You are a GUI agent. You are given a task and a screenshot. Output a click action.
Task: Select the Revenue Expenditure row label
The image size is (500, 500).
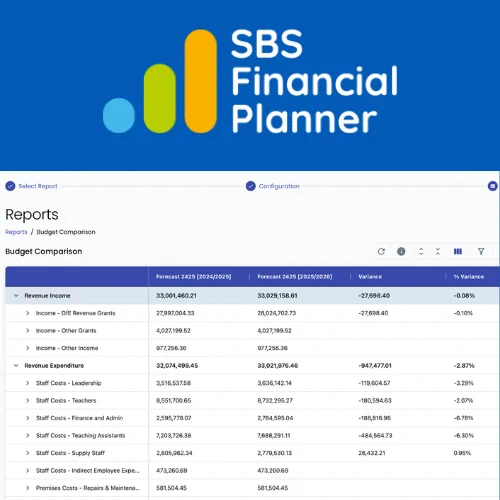(x=54, y=366)
